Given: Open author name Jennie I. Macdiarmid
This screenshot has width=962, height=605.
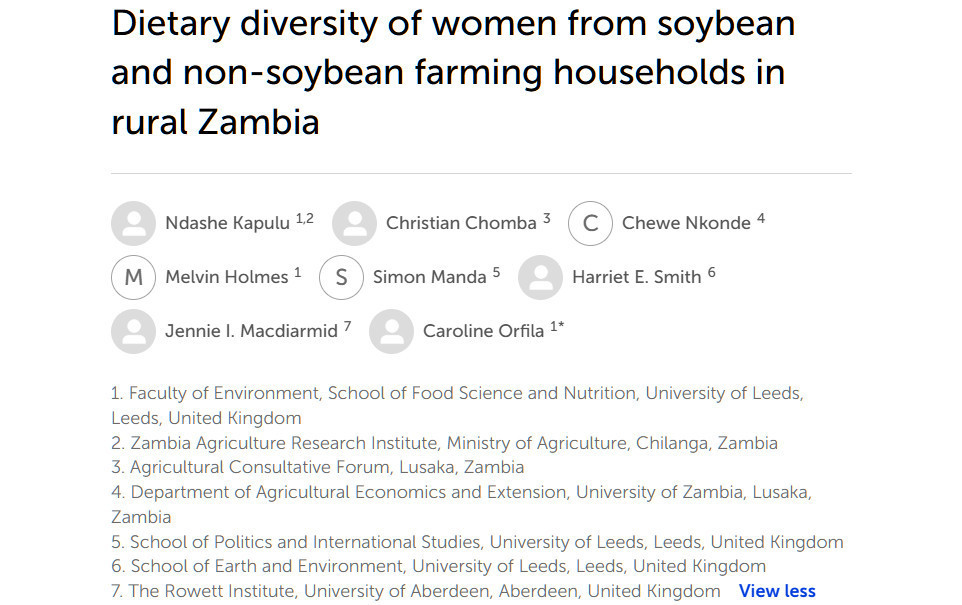Looking at the screenshot, I should tap(251, 331).
